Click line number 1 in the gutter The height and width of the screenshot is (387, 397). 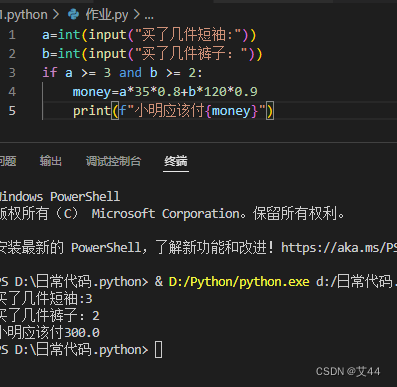pos(12,35)
